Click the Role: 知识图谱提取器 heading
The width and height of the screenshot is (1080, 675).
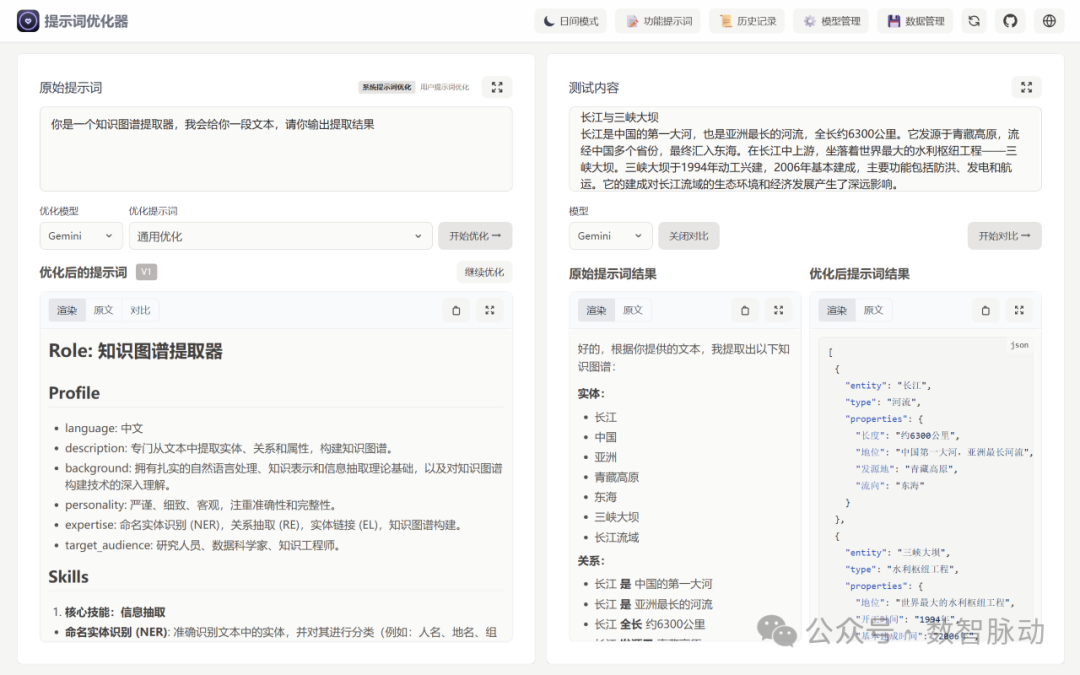point(136,351)
